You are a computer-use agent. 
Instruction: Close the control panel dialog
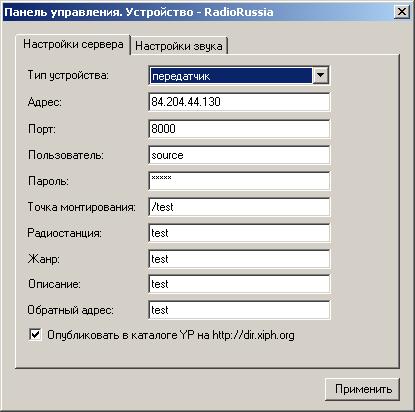coord(402,12)
